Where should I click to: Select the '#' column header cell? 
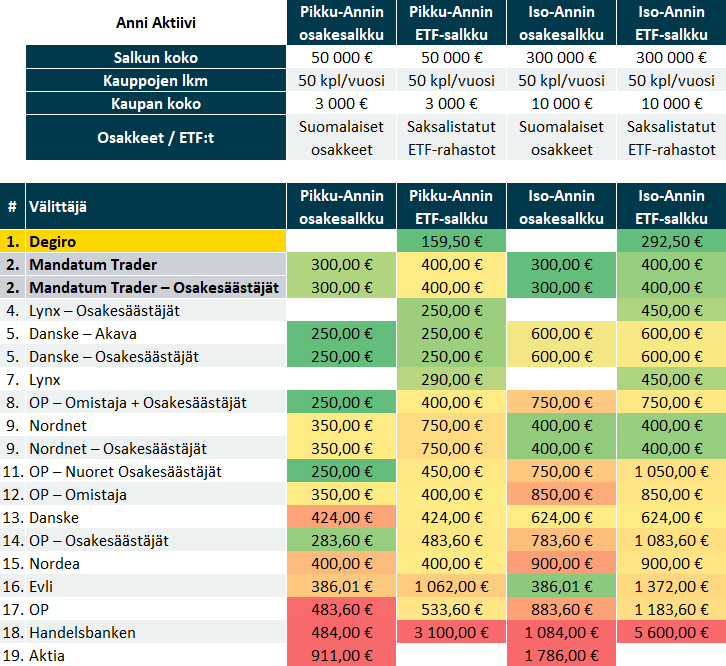13,207
